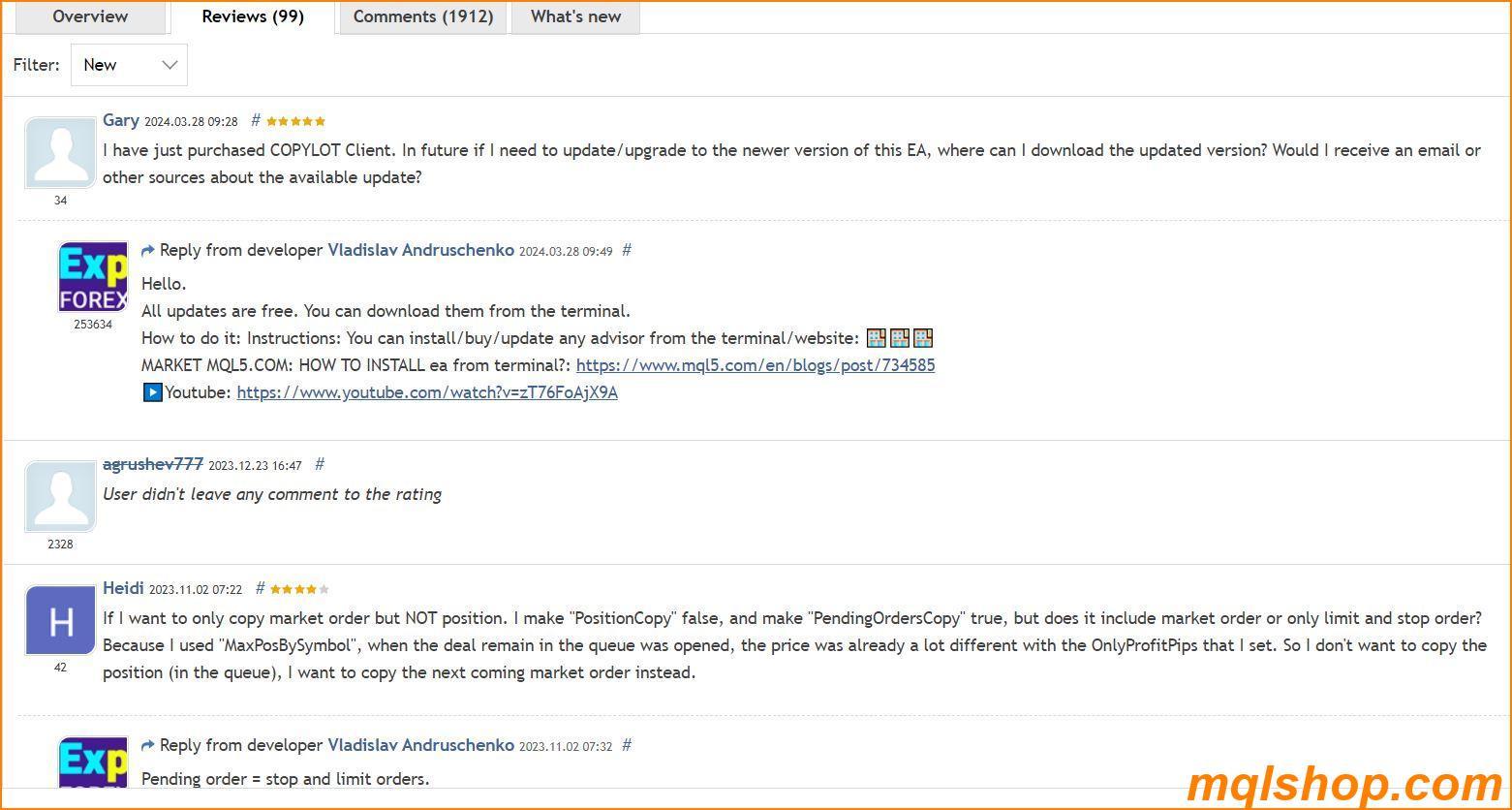This screenshot has width=1512, height=810.
Task: Open the Filter dropdown showing "New"
Action: [x=129, y=65]
